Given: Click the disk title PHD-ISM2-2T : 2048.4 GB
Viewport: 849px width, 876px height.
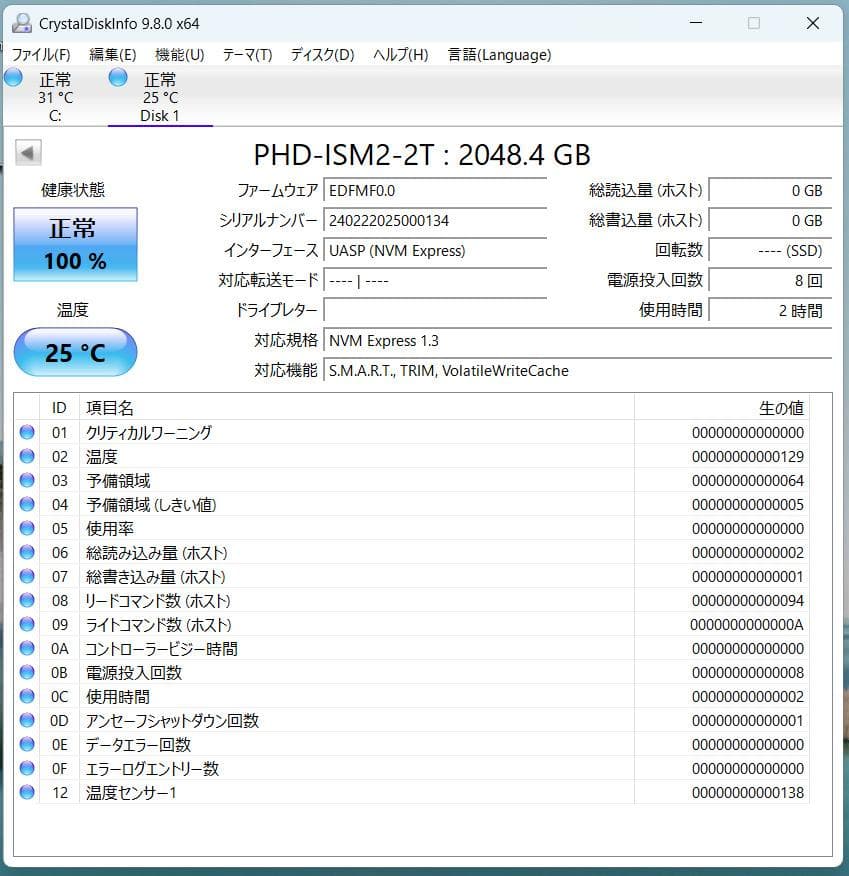Looking at the screenshot, I should click(422, 155).
